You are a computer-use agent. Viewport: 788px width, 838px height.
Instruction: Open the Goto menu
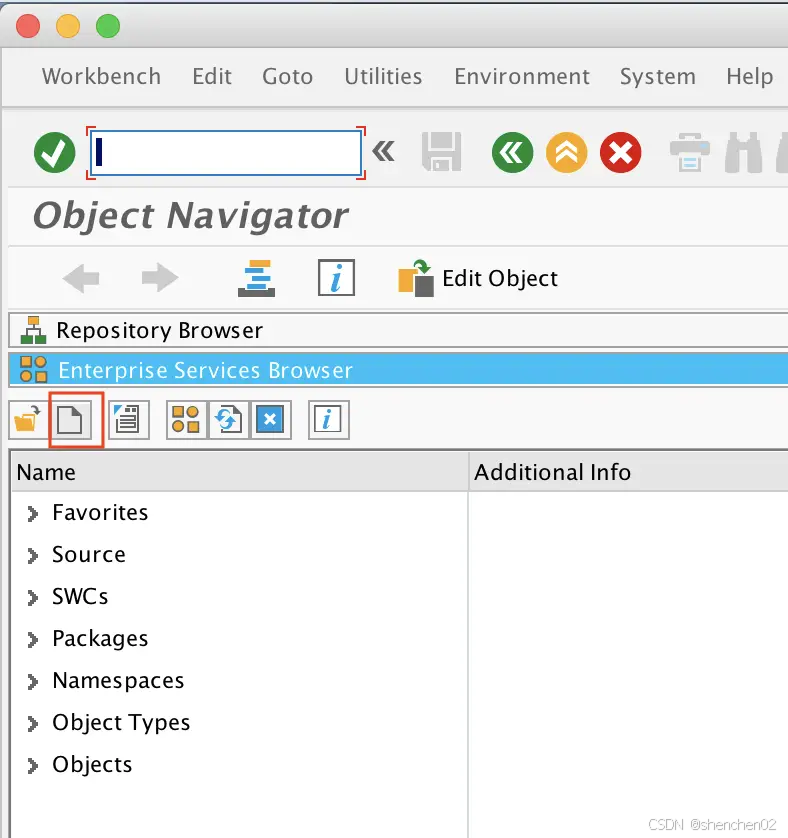click(x=287, y=76)
